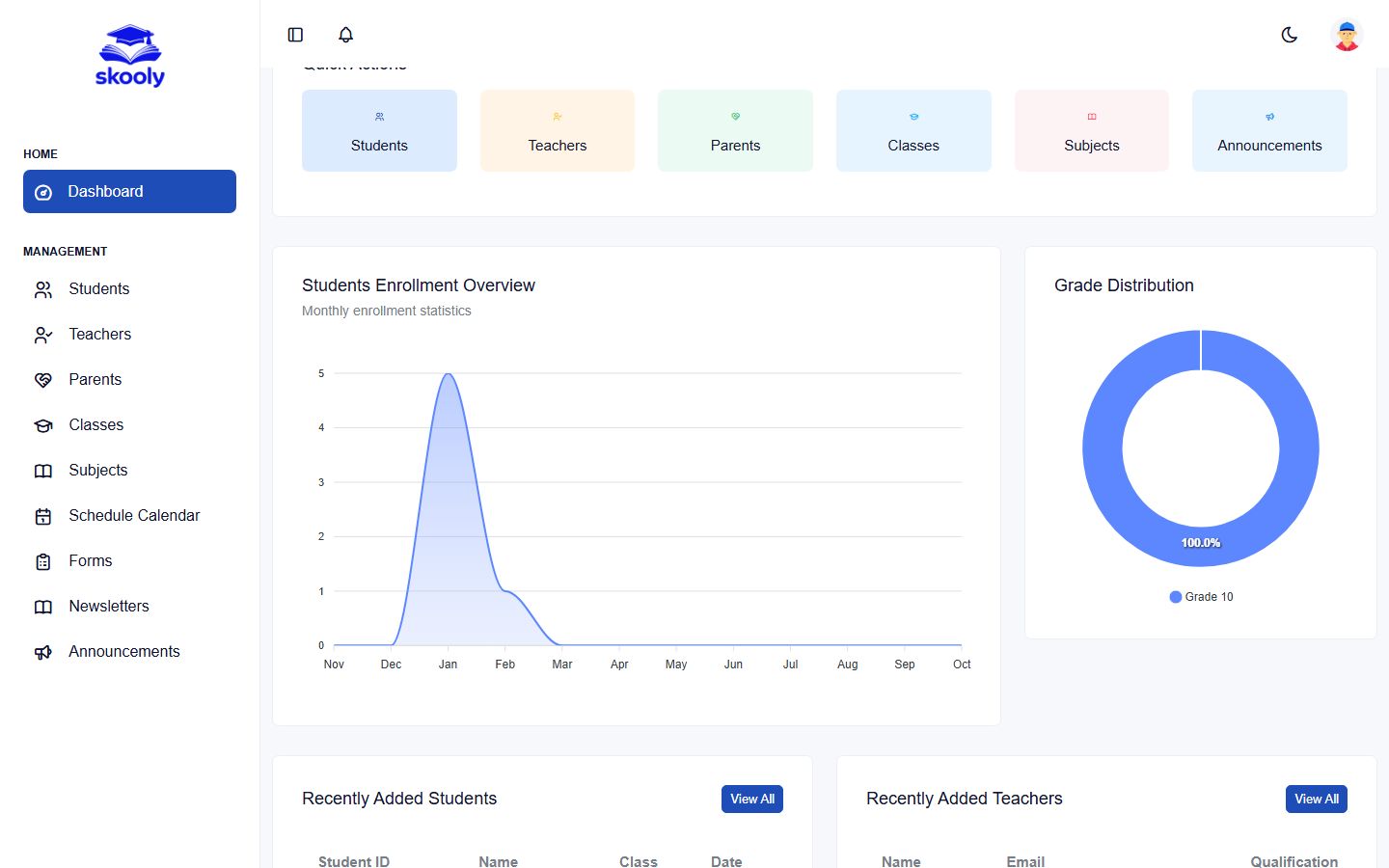The image size is (1389, 868).
Task: Open the notifications bell
Action: click(345, 35)
